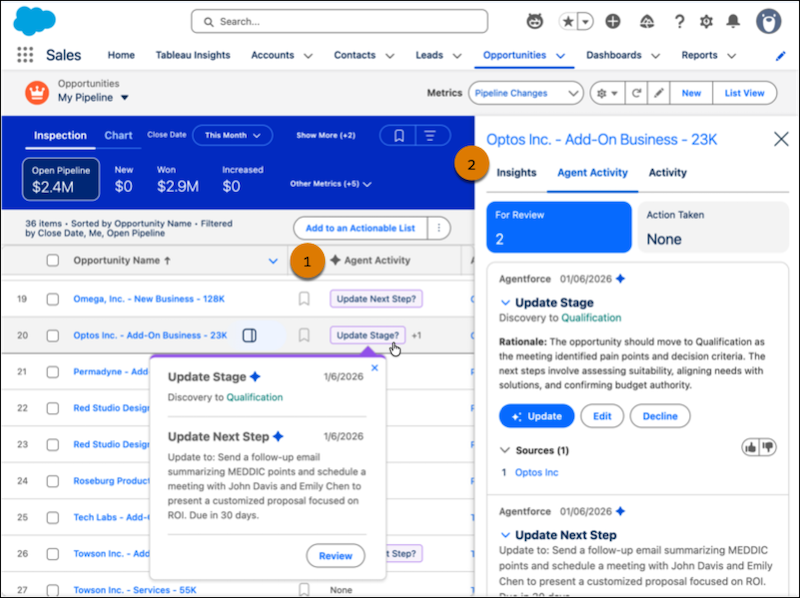Click Add to an Actionable List

360,228
